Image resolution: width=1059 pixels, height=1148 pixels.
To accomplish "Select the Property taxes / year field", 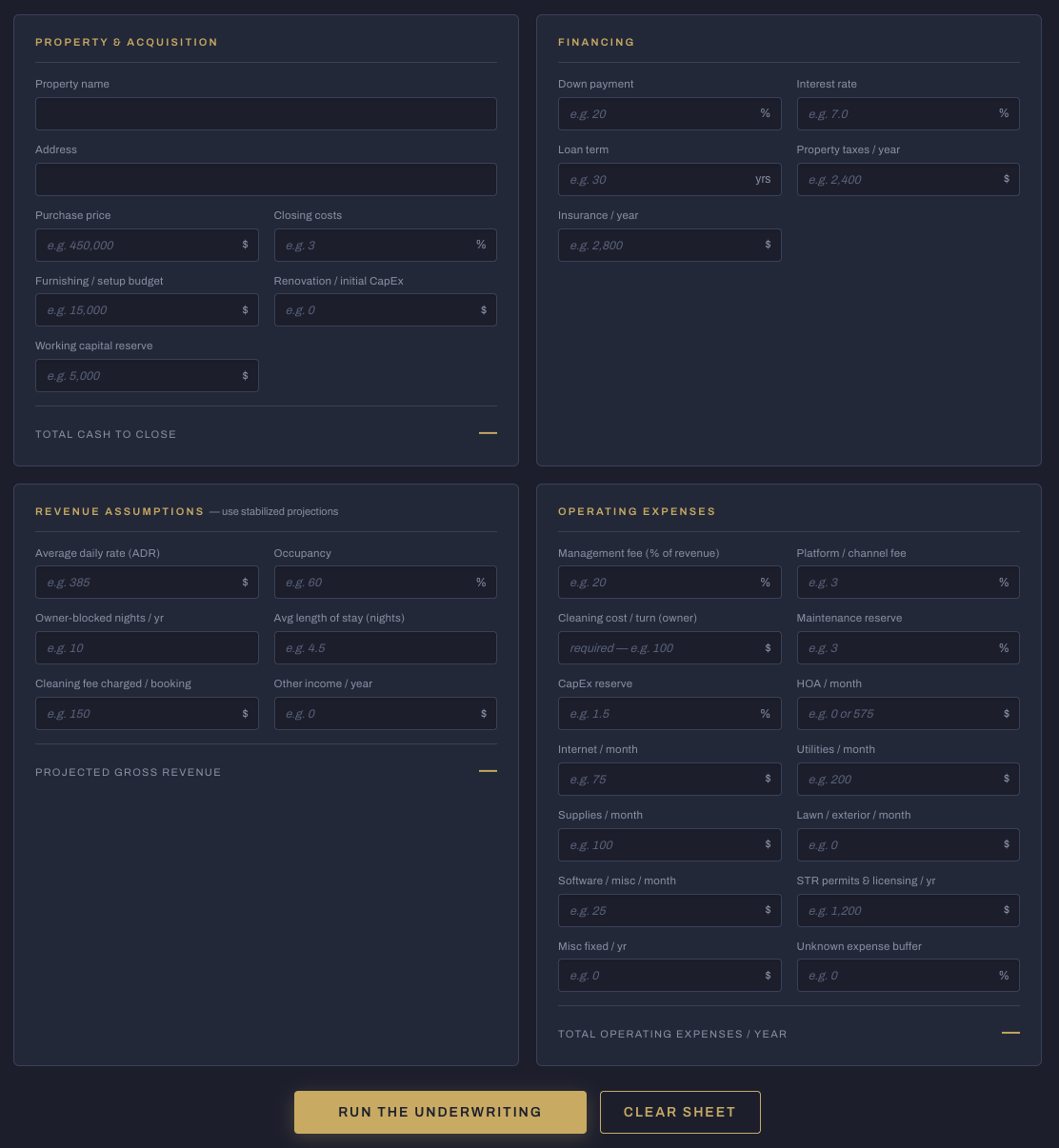I will [x=908, y=179].
